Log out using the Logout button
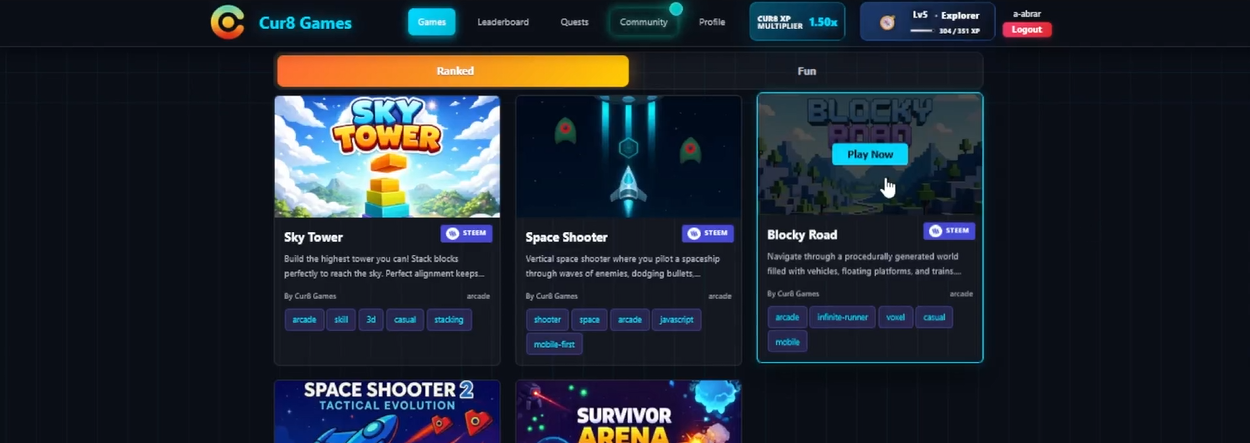Image resolution: width=1250 pixels, height=443 pixels. [x=1027, y=29]
